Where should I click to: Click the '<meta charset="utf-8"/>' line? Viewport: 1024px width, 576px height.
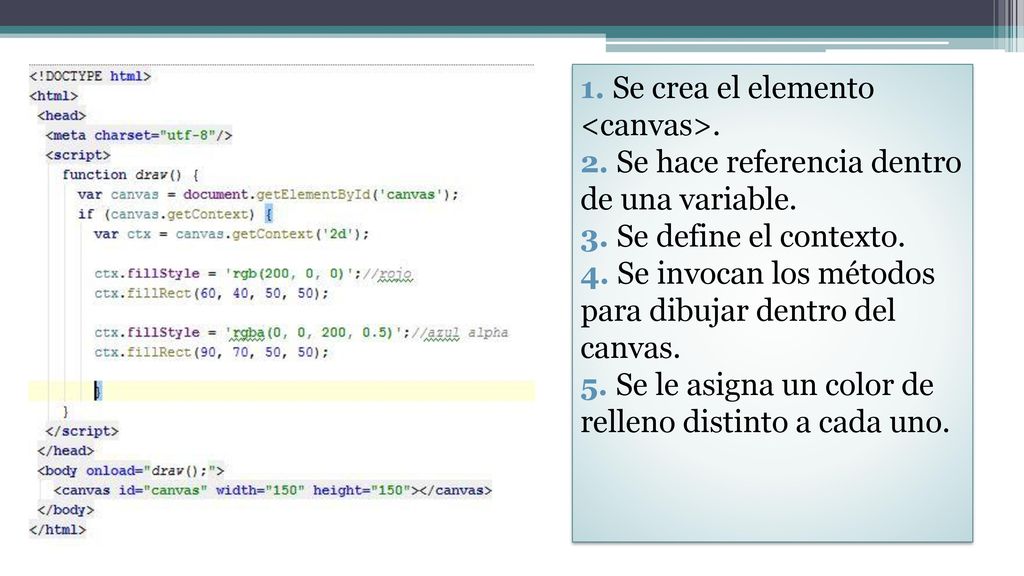point(139,135)
